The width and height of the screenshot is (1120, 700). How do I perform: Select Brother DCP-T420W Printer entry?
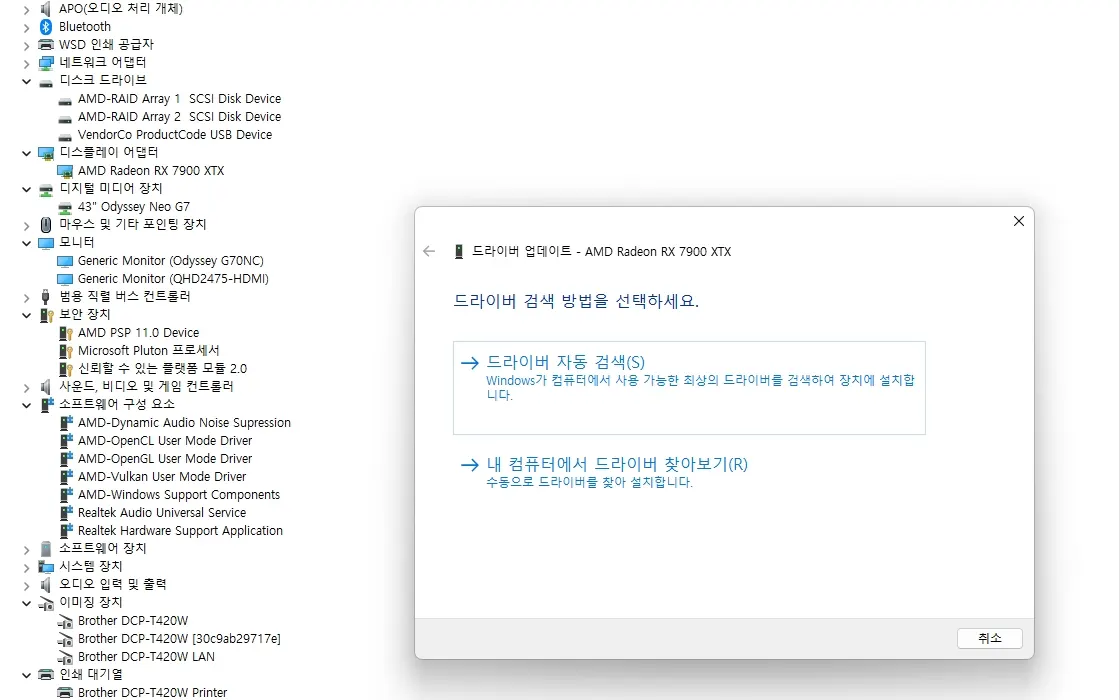pyautogui.click(x=152, y=692)
